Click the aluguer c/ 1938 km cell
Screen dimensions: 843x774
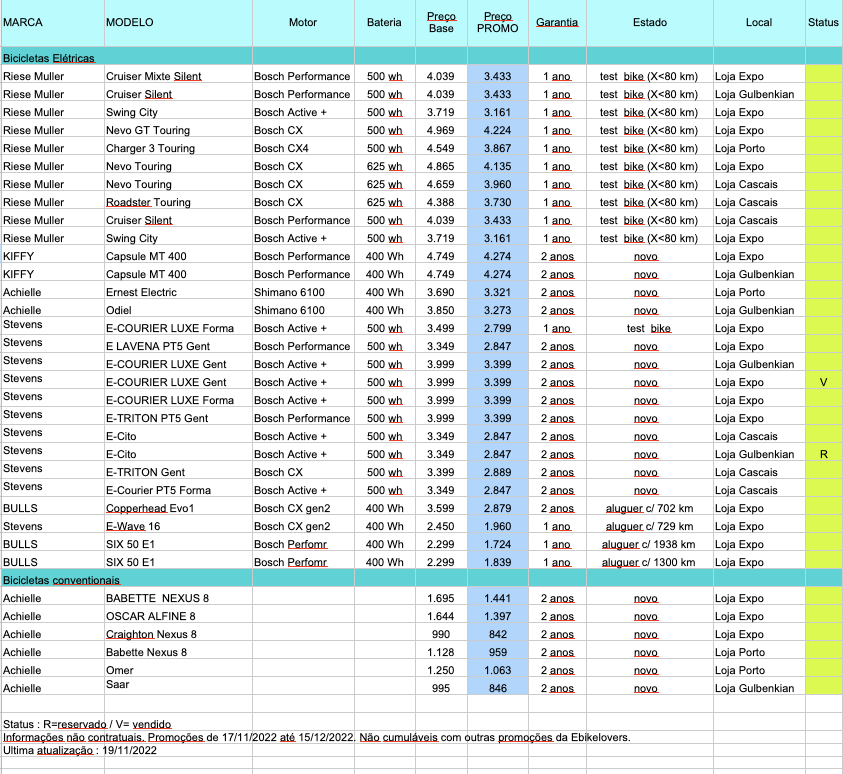click(650, 544)
